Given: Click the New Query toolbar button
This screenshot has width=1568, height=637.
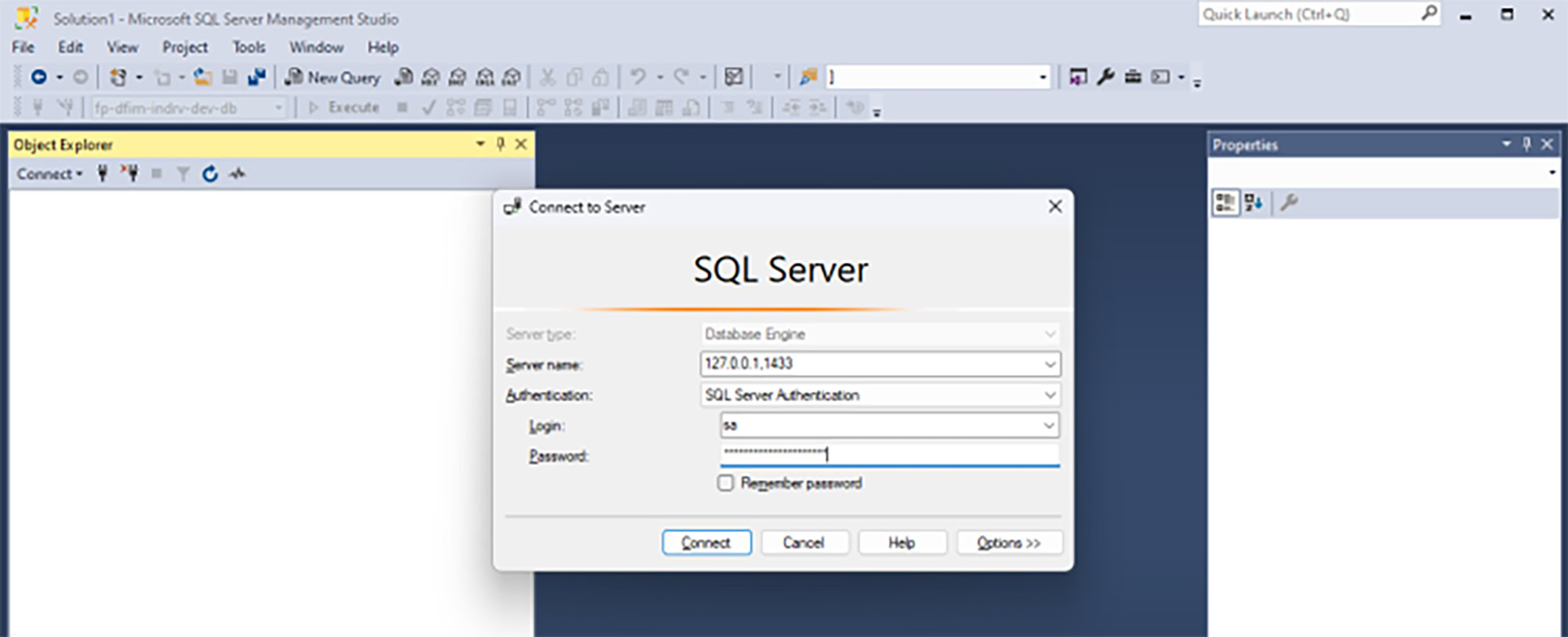Looking at the screenshot, I should point(332,77).
